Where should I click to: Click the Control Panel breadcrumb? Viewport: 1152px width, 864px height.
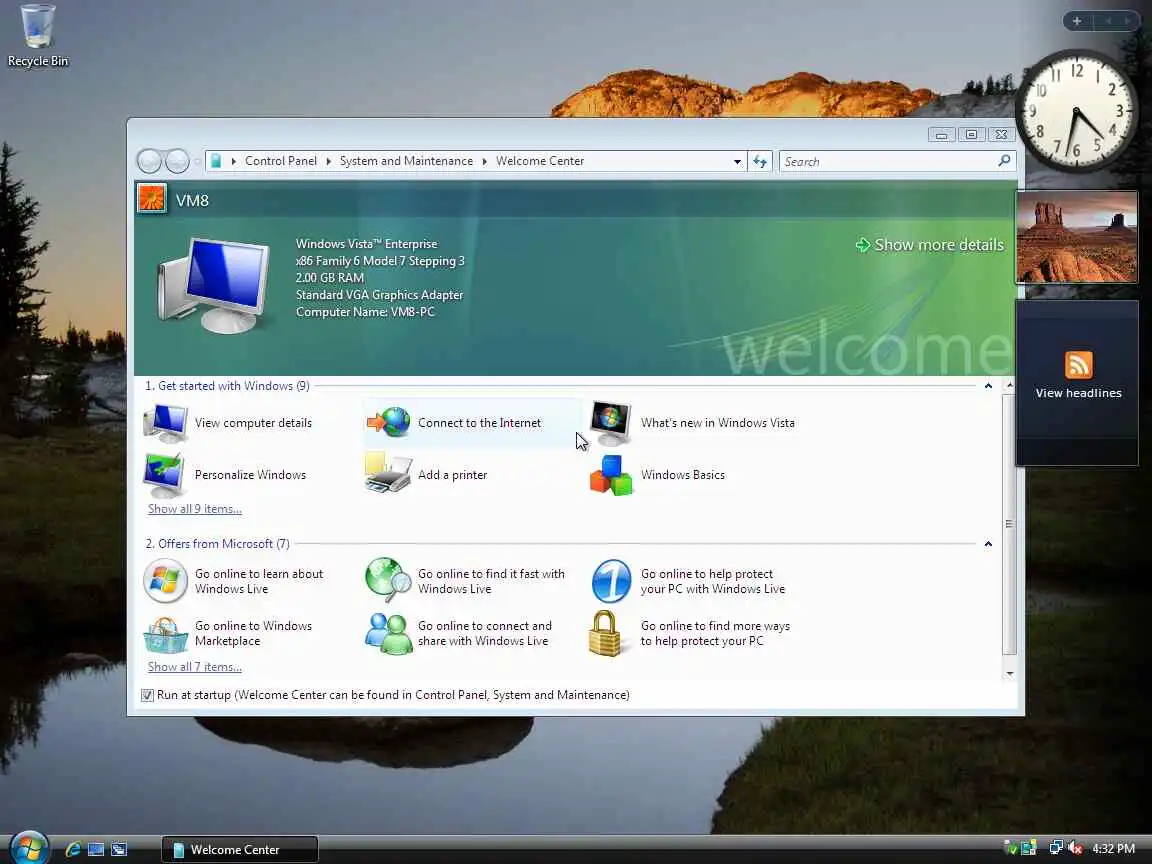281,161
